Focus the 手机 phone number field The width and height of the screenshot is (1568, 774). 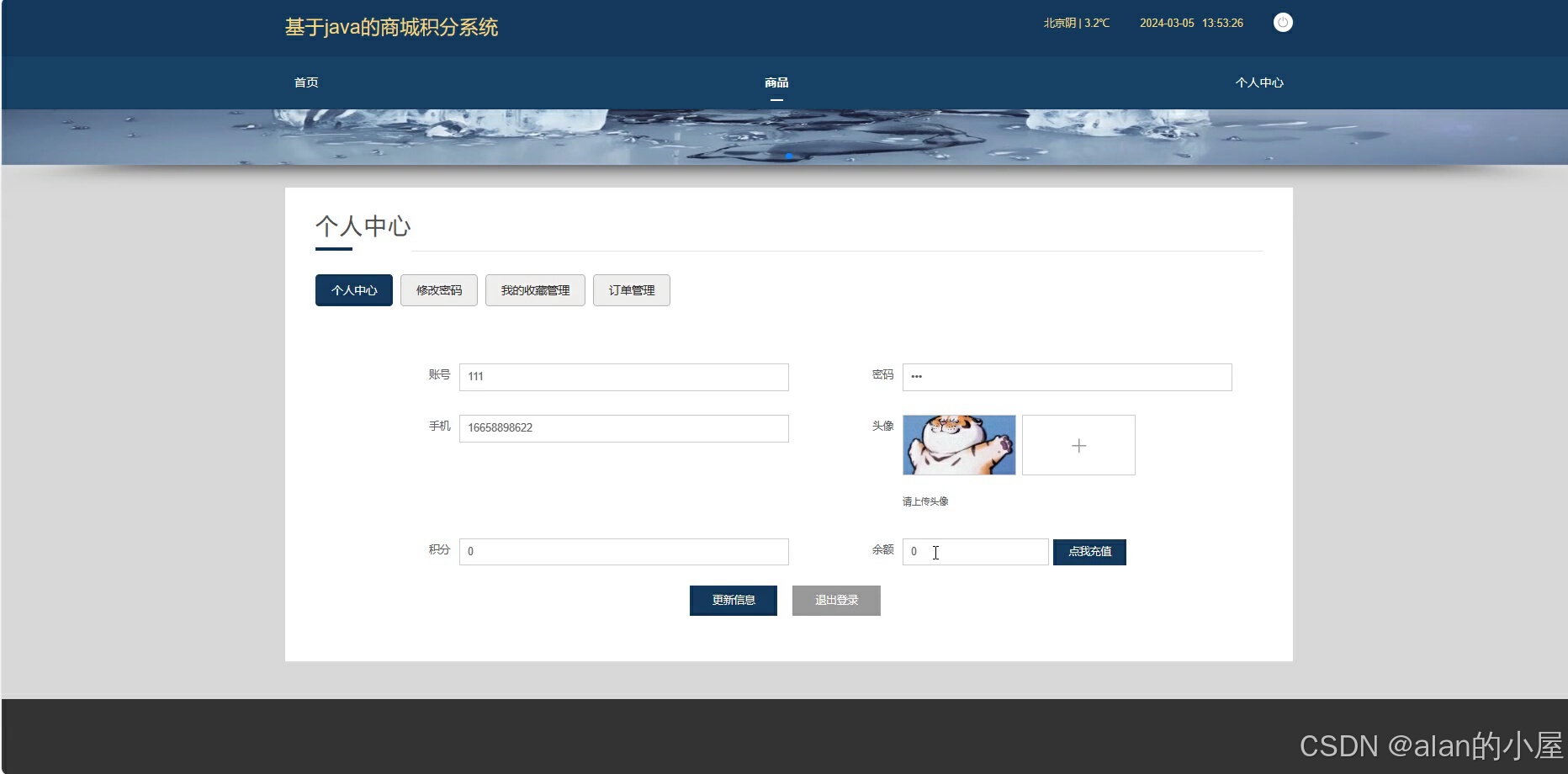(624, 428)
